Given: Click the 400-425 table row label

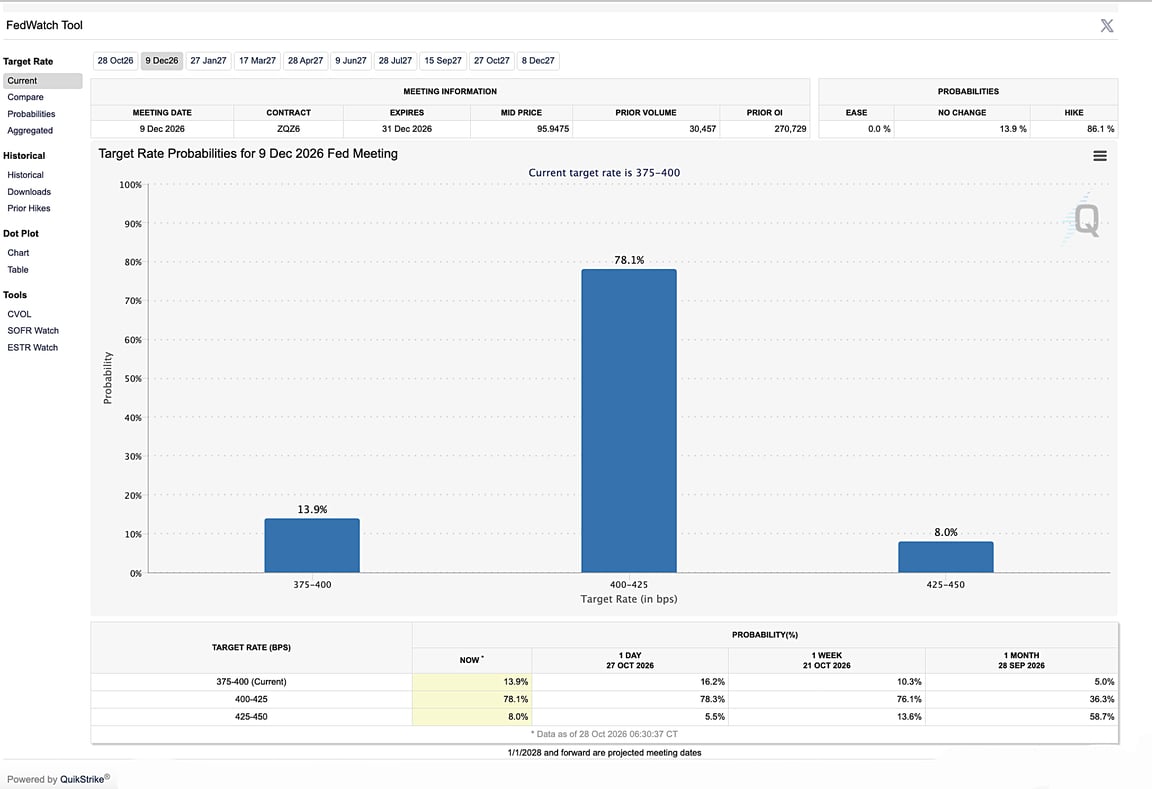Looking at the screenshot, I should 251,699.
